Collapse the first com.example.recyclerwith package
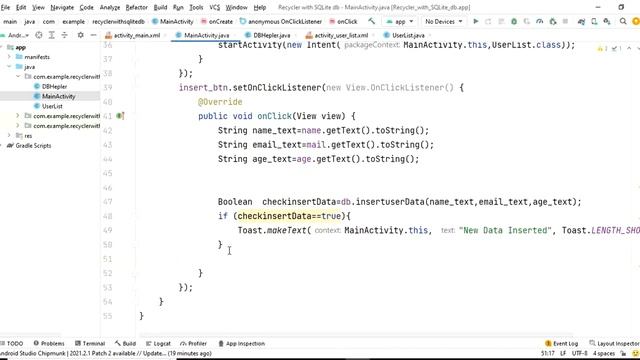Image resolution: width=640 pixels, height=360 pixels. pos(18,76)
